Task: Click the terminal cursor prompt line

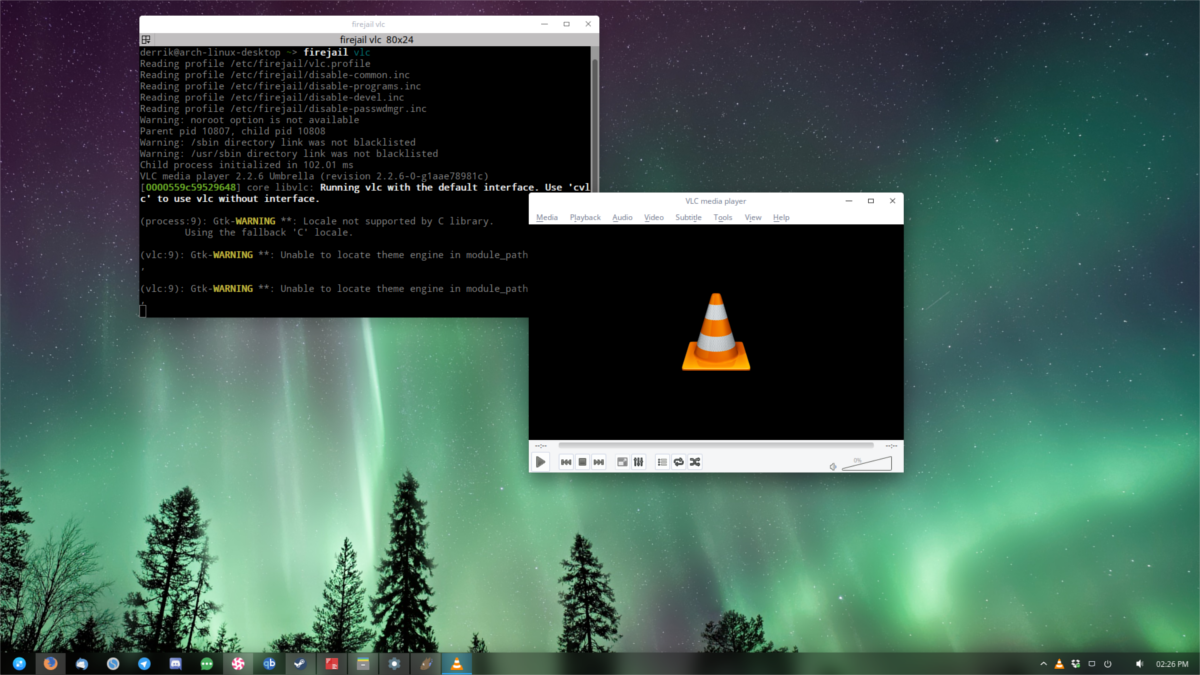Action: (x=143, y=311)
